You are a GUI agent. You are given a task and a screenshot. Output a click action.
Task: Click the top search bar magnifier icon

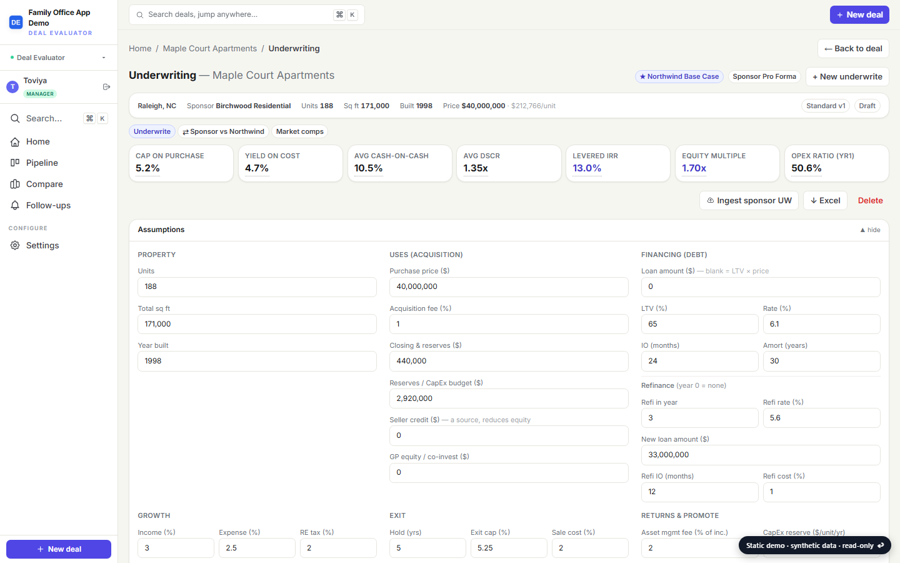[x=139, y=15]
